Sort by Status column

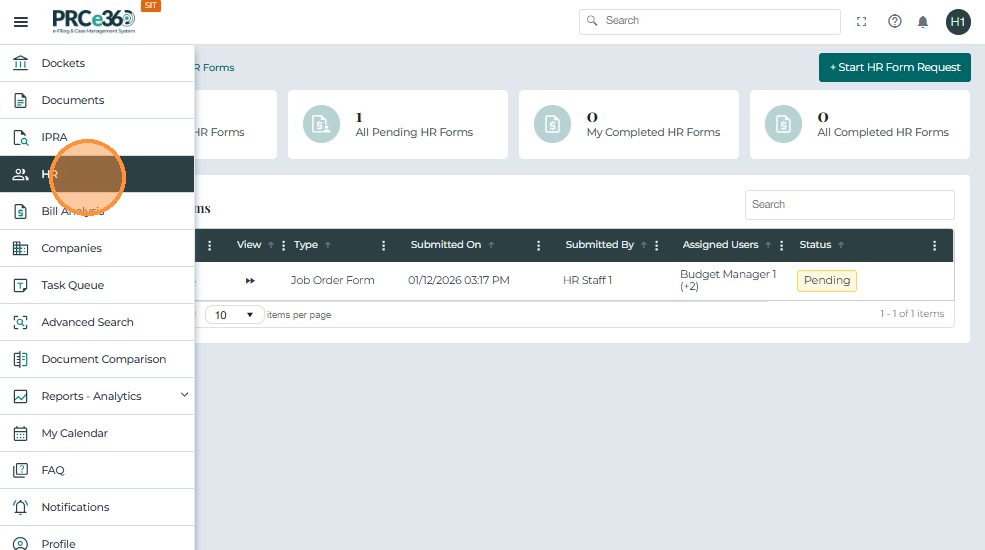click(x=815, y=245)
